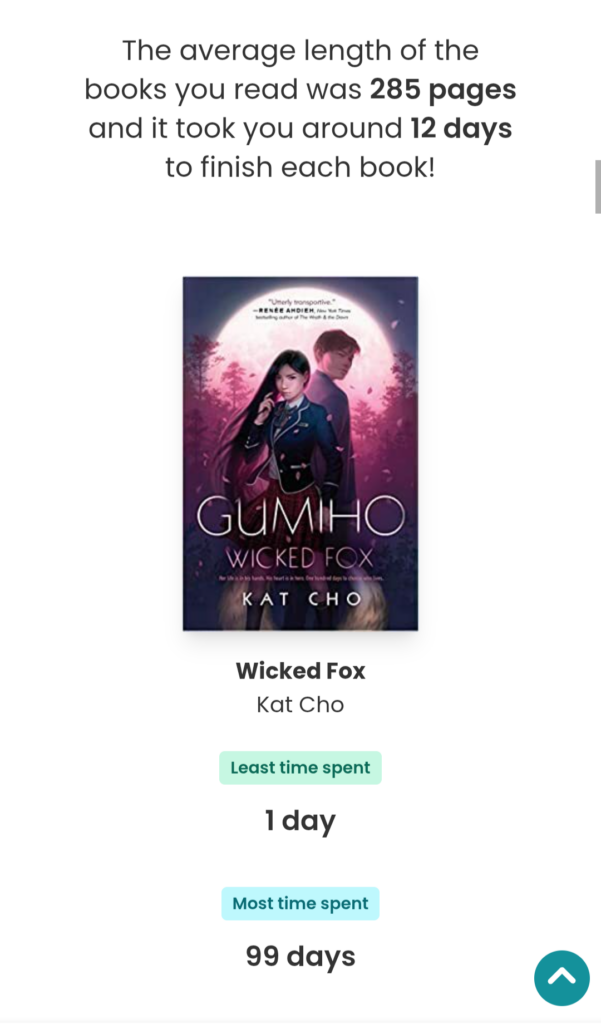Grab the vertical scrollbar thumb
The image size is (601, 1024).
pos(597,187)
